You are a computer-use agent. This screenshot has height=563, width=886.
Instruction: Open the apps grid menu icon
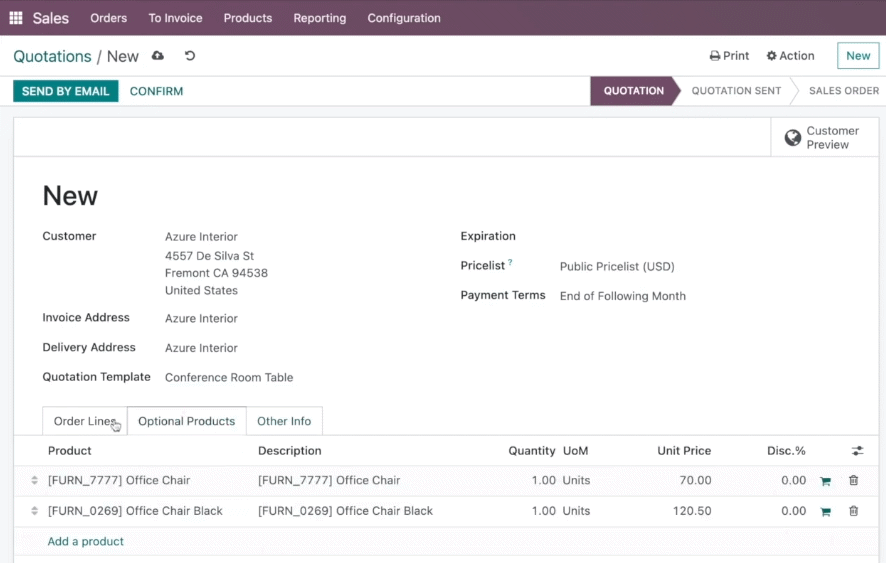tap(16, 18)
